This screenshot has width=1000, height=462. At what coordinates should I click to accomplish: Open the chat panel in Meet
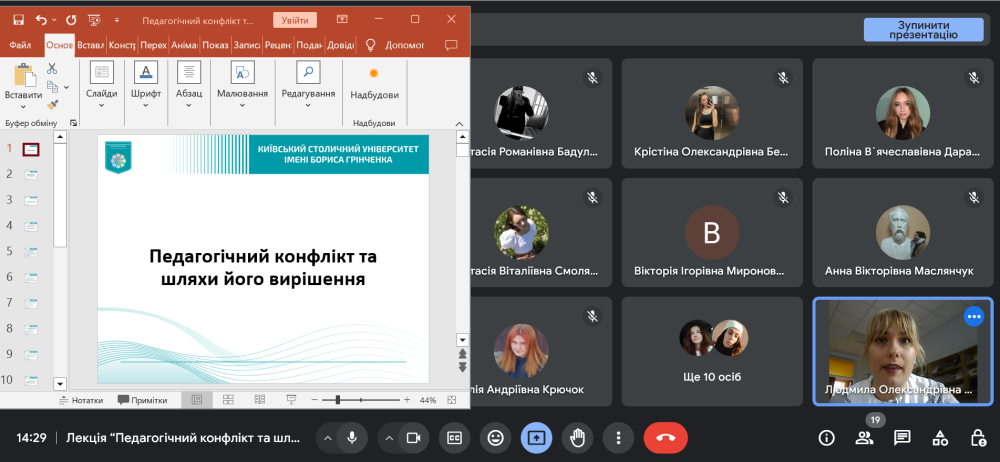point(902,438)
